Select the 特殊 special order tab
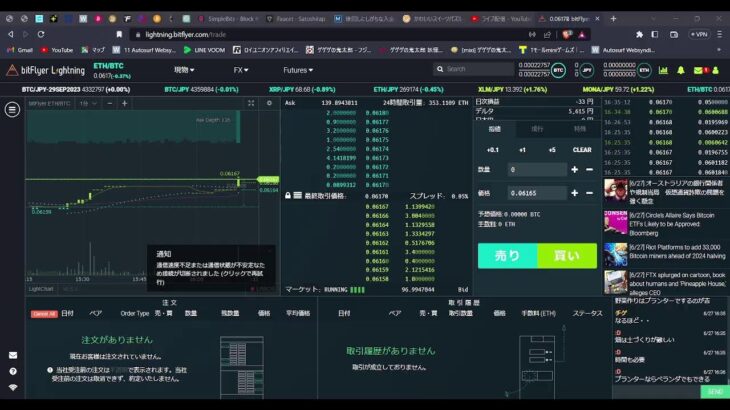The height and width of the screenshot is (410, 730). pyautogui.click(x=580, y=129)
